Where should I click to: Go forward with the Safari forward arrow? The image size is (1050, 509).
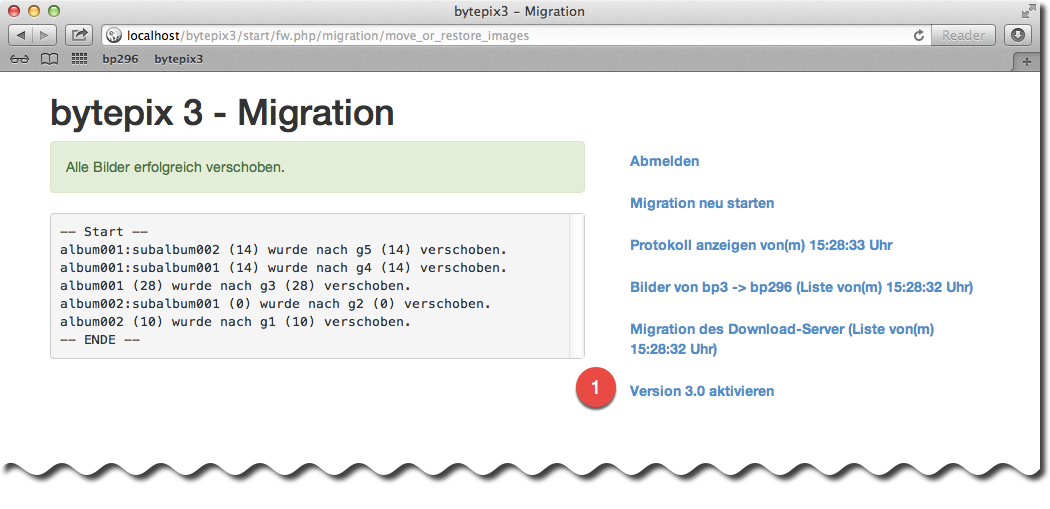point(44,35)
